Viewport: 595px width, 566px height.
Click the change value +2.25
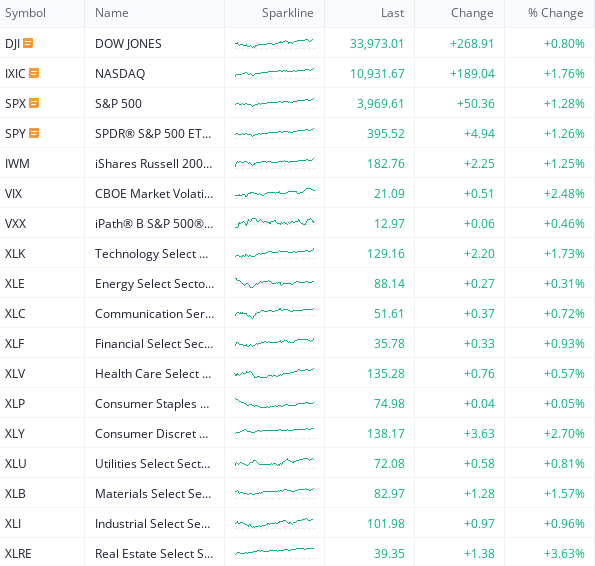tap(479, 164)
